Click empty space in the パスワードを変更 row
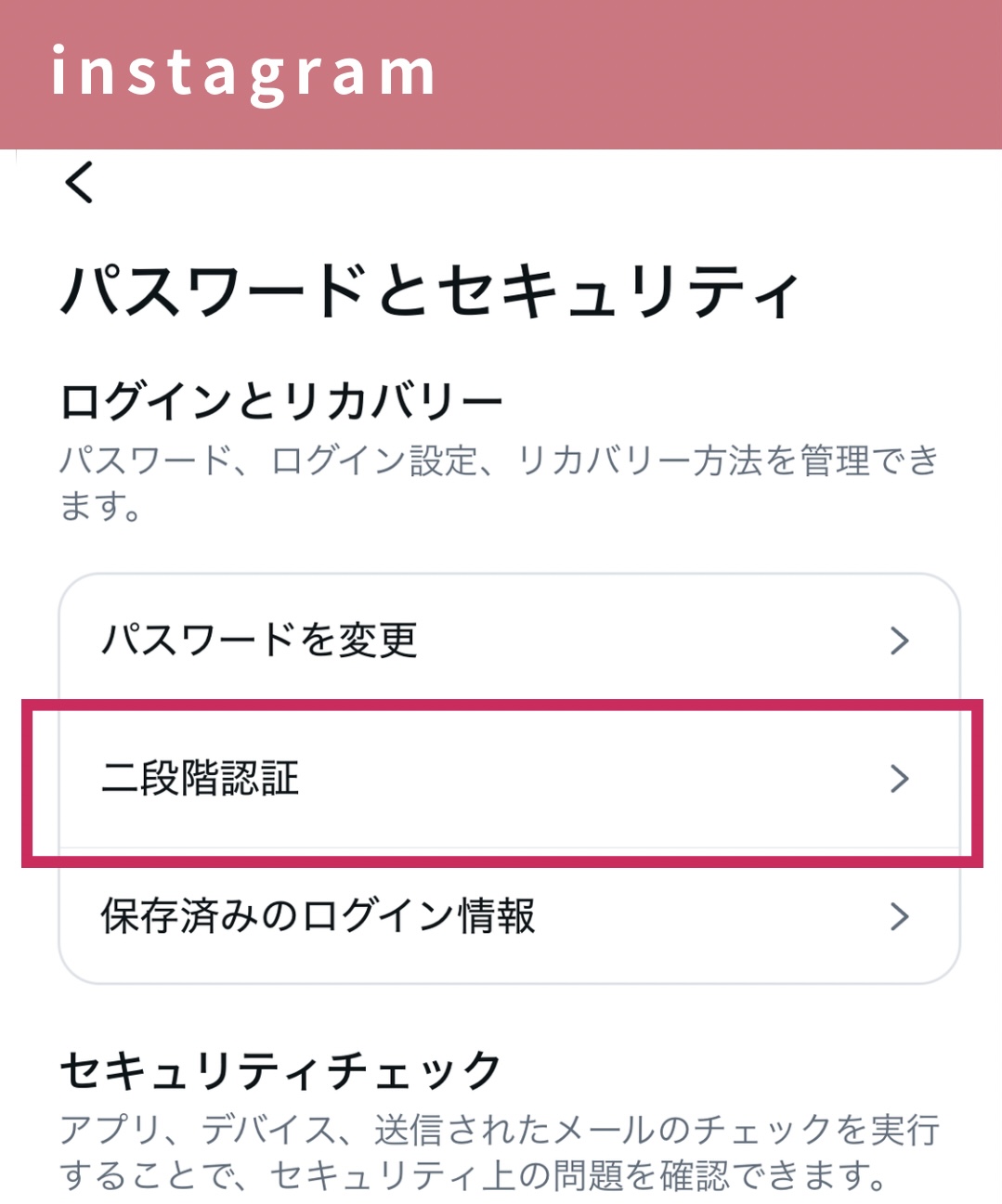Image resolution: width=1002 pixels, height=1204 pixels. (x=650, y=641)
